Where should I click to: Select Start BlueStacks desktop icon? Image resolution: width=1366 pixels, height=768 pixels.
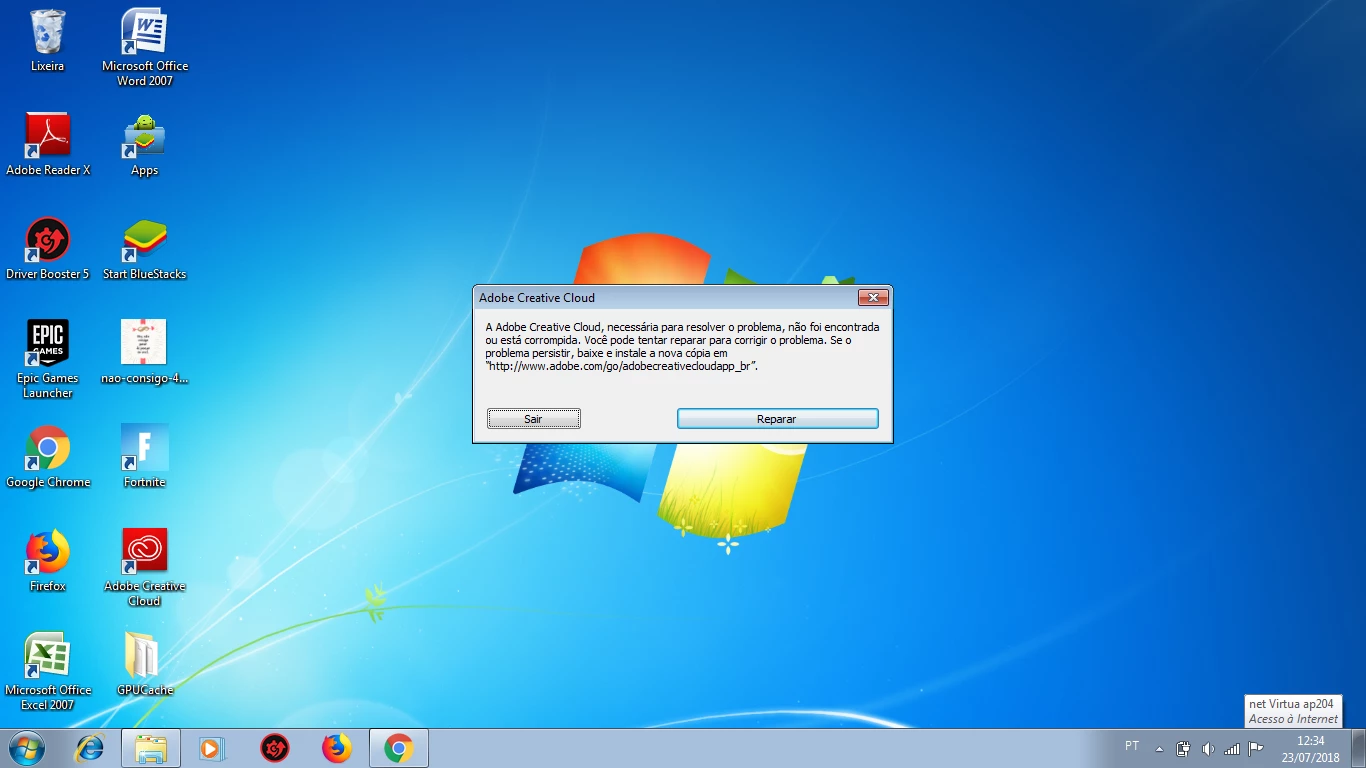point(145,249)
